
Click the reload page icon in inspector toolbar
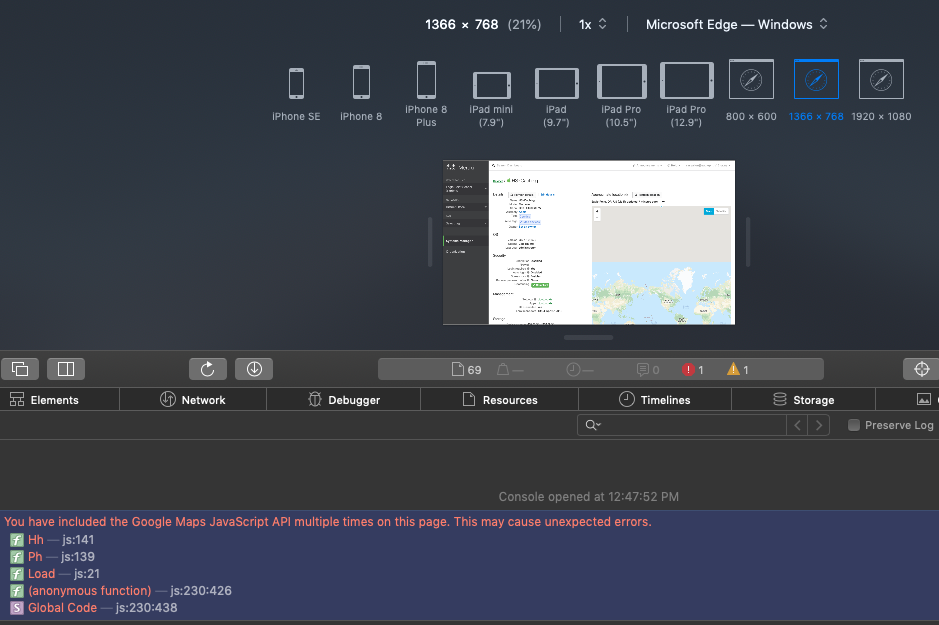(208, 369)
